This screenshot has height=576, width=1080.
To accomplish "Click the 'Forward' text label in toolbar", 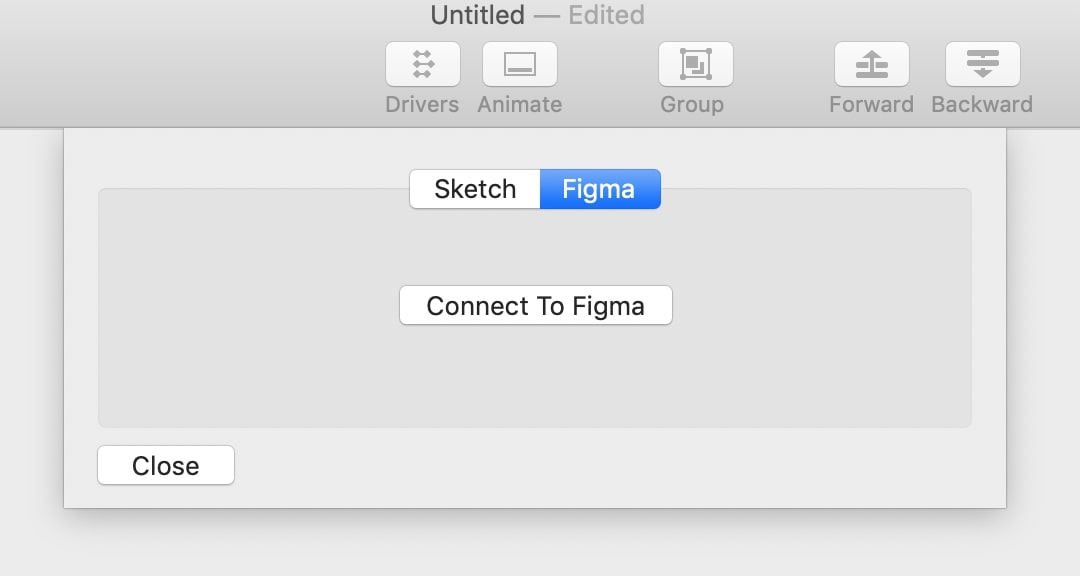I will point(871,104).
